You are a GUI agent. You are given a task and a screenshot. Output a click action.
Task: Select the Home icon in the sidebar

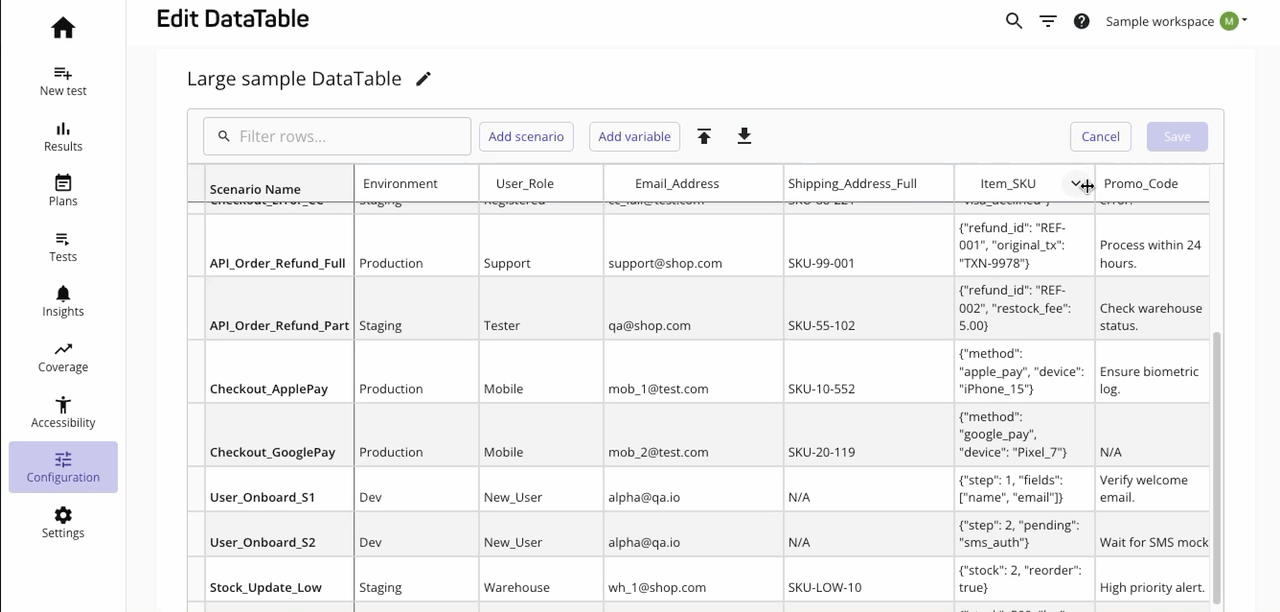pyautogui.click(x=62, y=27)
